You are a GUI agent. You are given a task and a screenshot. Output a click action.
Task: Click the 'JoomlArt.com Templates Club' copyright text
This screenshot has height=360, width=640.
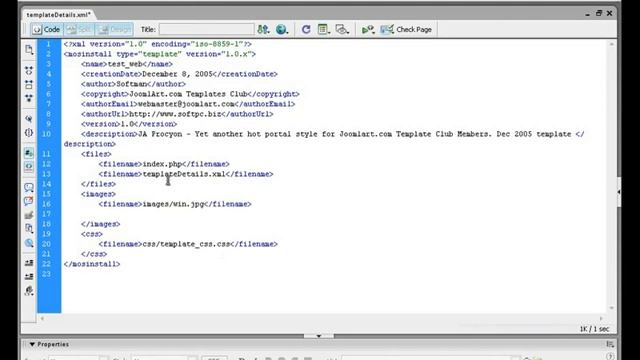tap(188, 94)
